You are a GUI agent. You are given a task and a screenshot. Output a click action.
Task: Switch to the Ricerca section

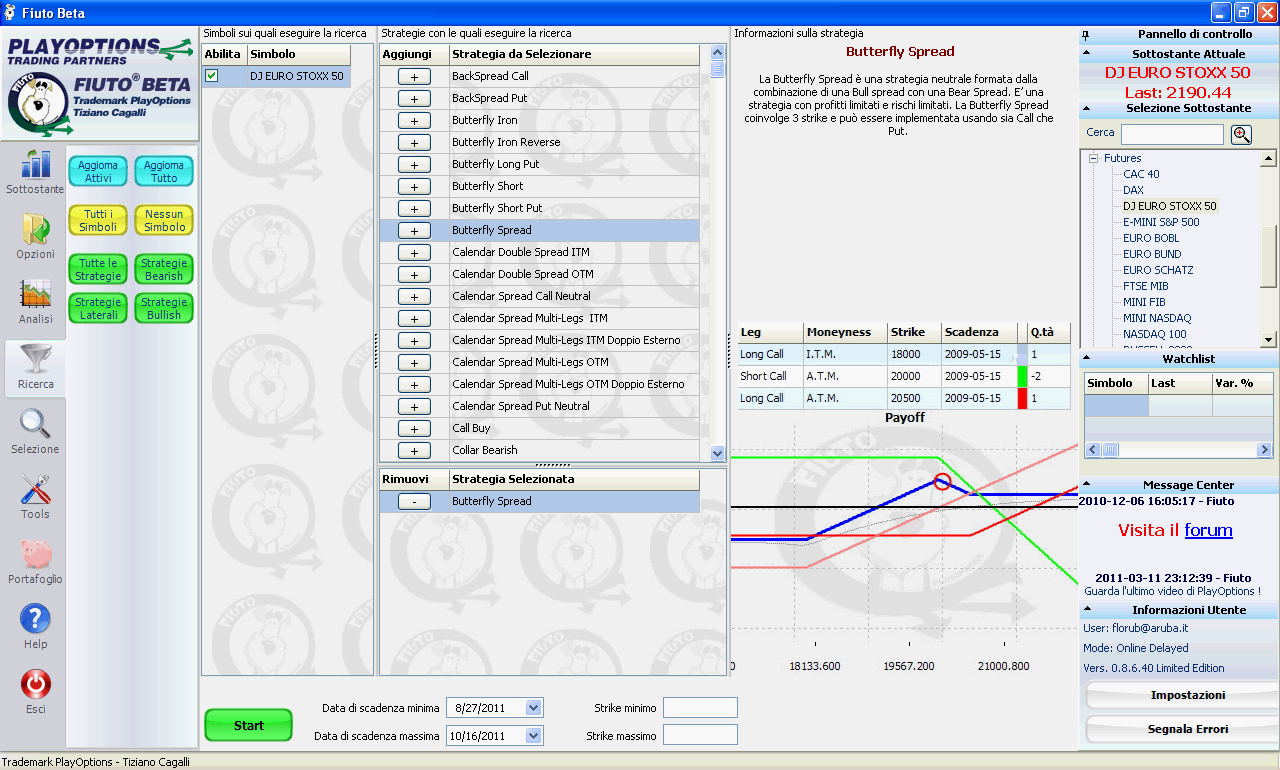point(35,369)
